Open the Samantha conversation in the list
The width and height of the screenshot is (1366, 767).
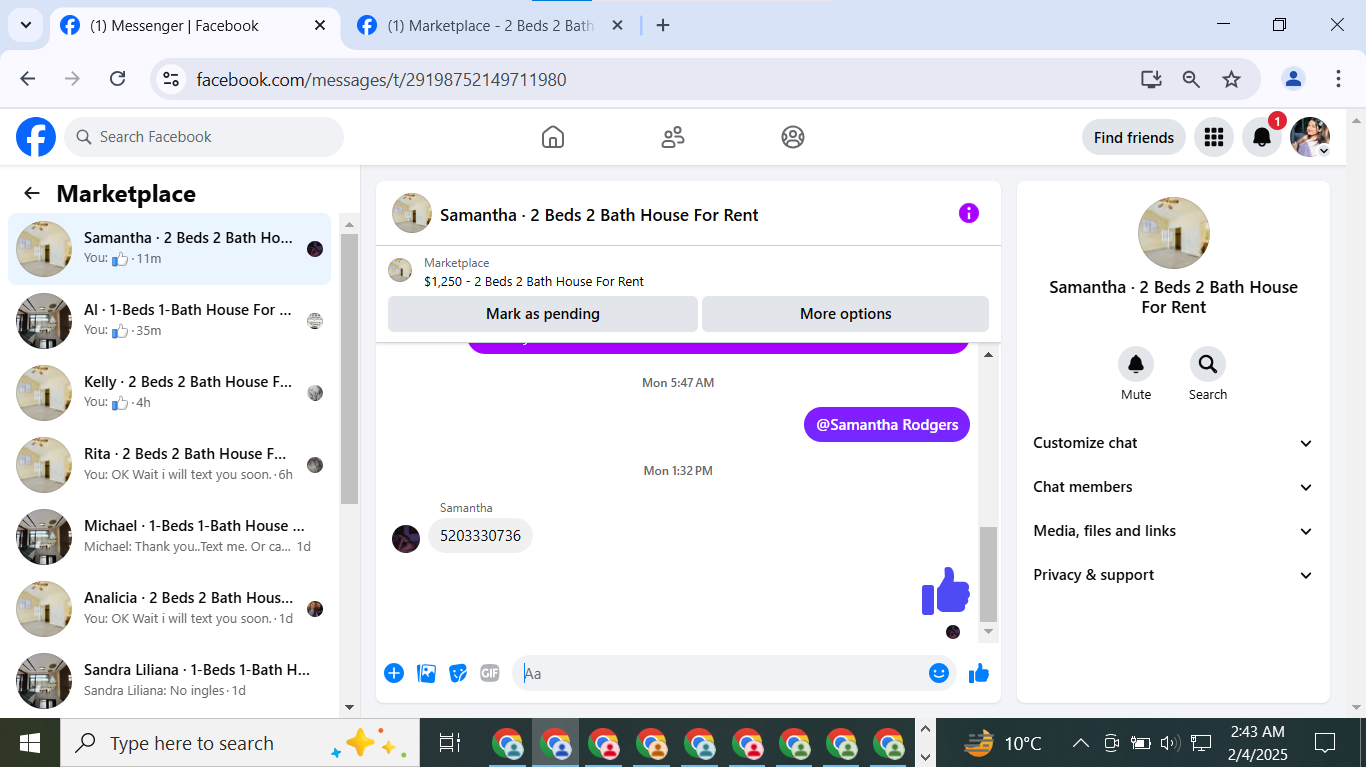(170, 249)
